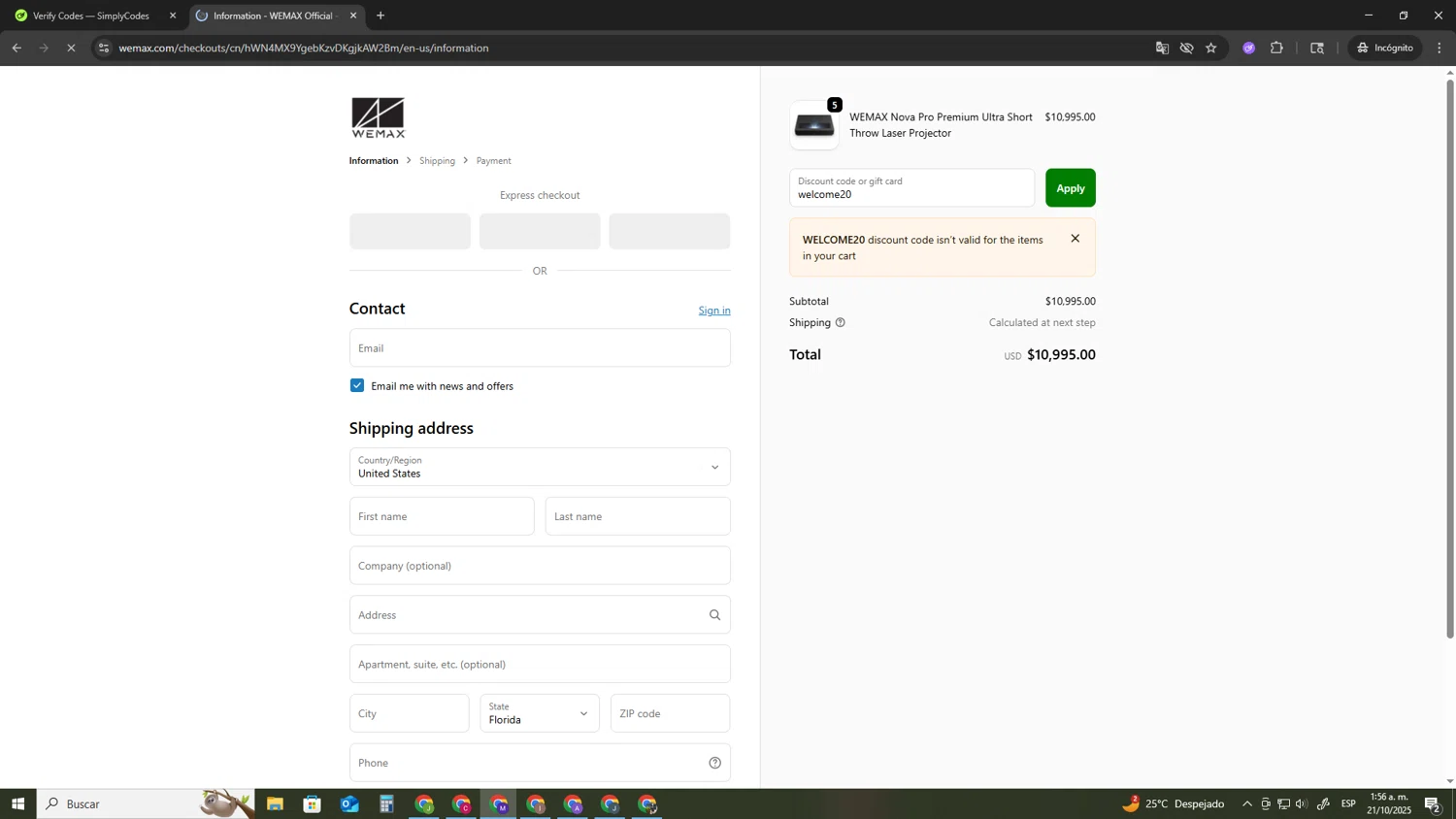Click the page vertical scrollbar
Screen dimensions: 1456x819
(1450, 359)
